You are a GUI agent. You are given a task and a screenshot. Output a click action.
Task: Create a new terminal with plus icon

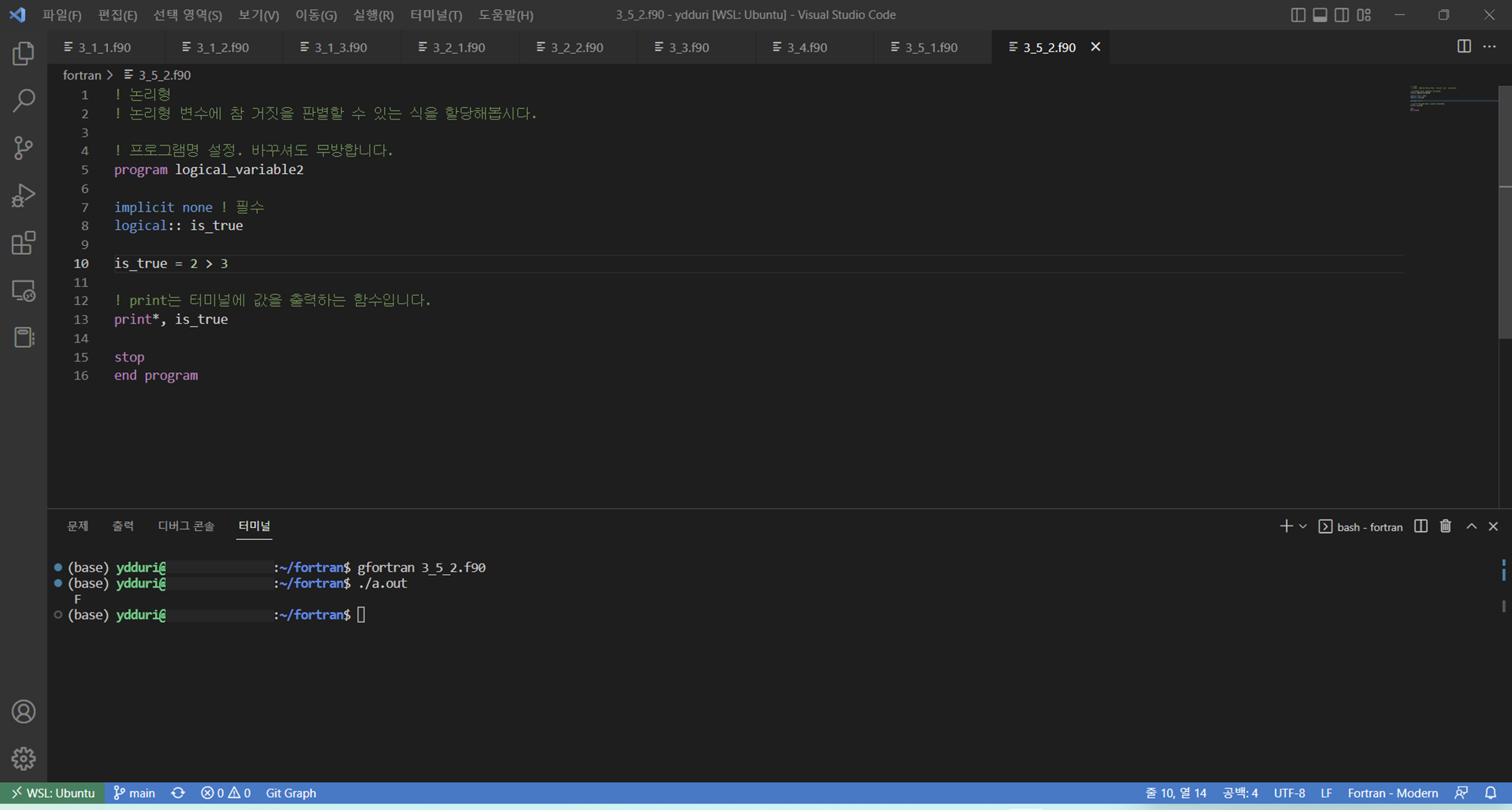click(x=1286, y=526)
